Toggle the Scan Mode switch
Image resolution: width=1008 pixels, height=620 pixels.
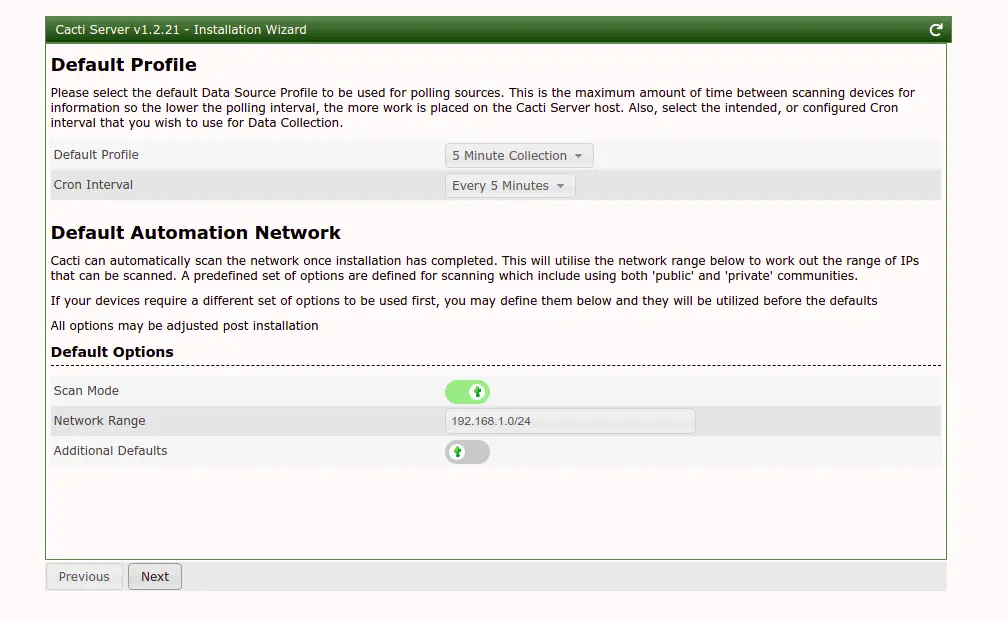point(467,392)
